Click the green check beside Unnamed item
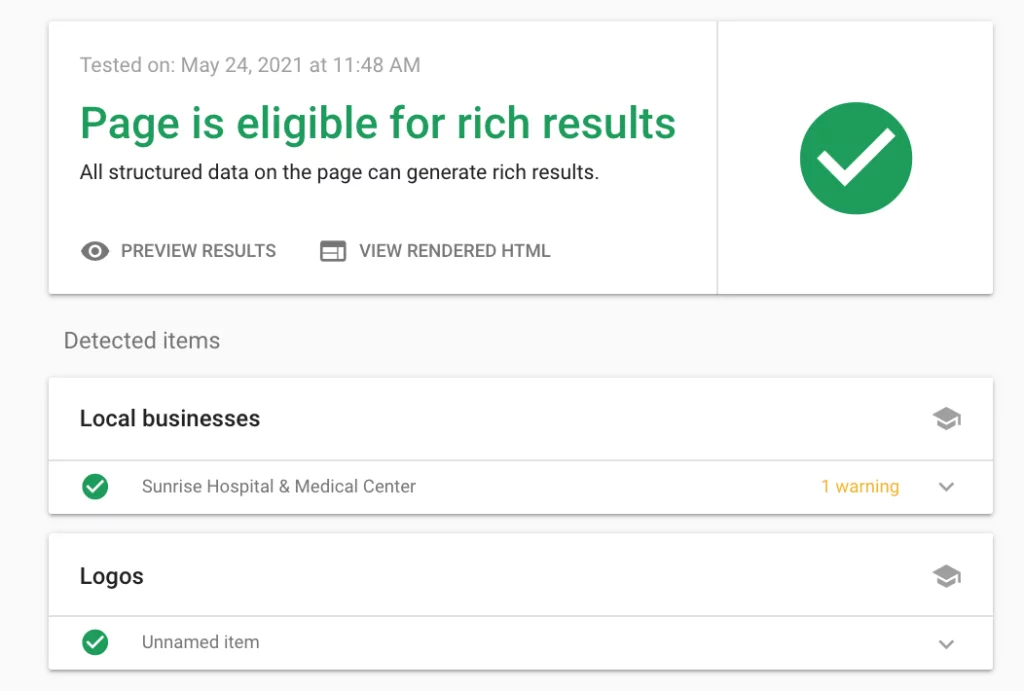The height and width of the screenshot is (691, 1024). 95,642
